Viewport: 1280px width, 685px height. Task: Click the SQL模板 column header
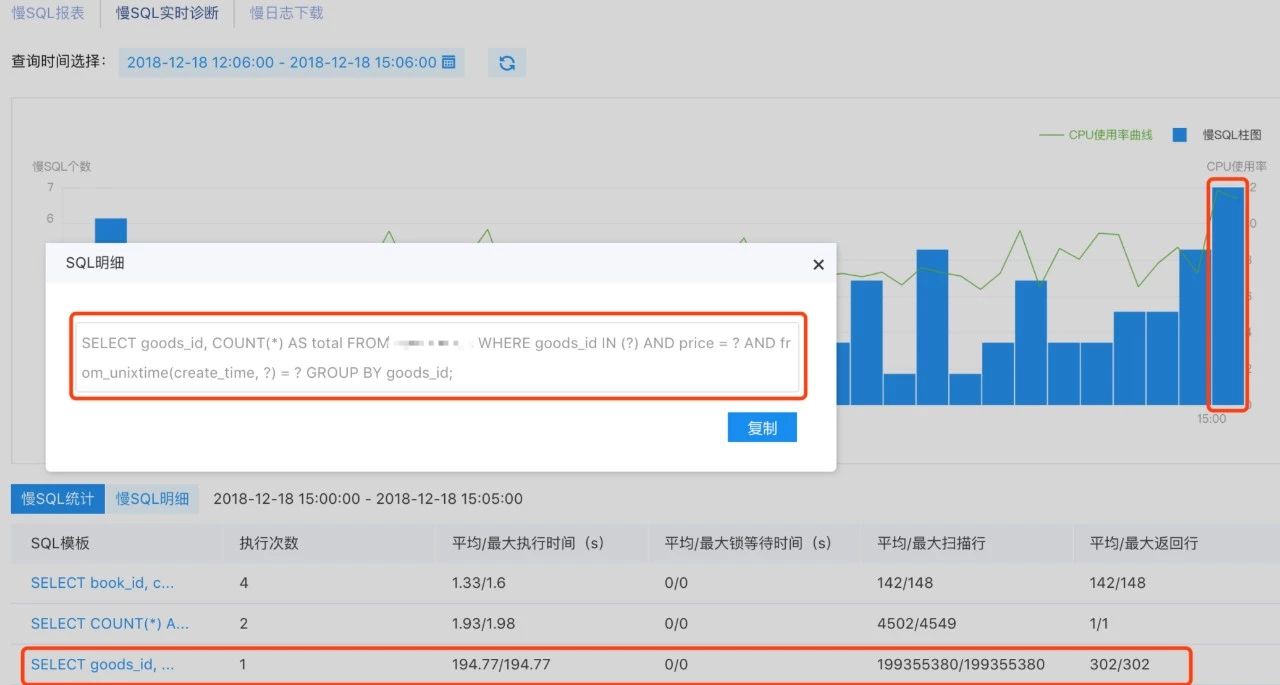click(60, 543)
